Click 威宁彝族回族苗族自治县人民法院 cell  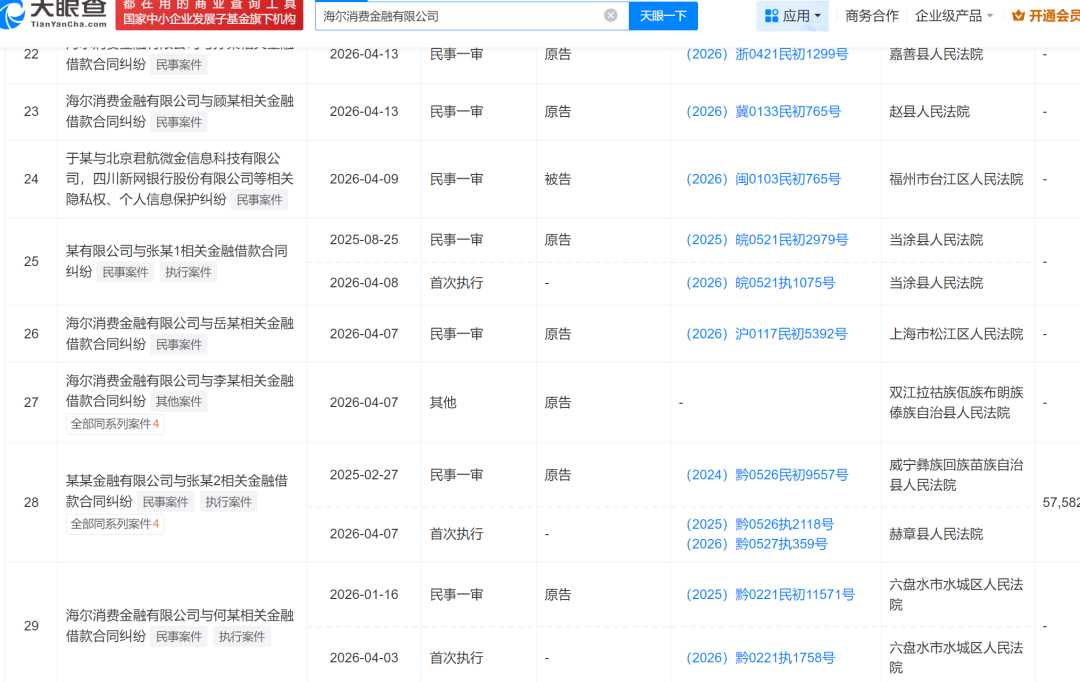pos(956,475)
